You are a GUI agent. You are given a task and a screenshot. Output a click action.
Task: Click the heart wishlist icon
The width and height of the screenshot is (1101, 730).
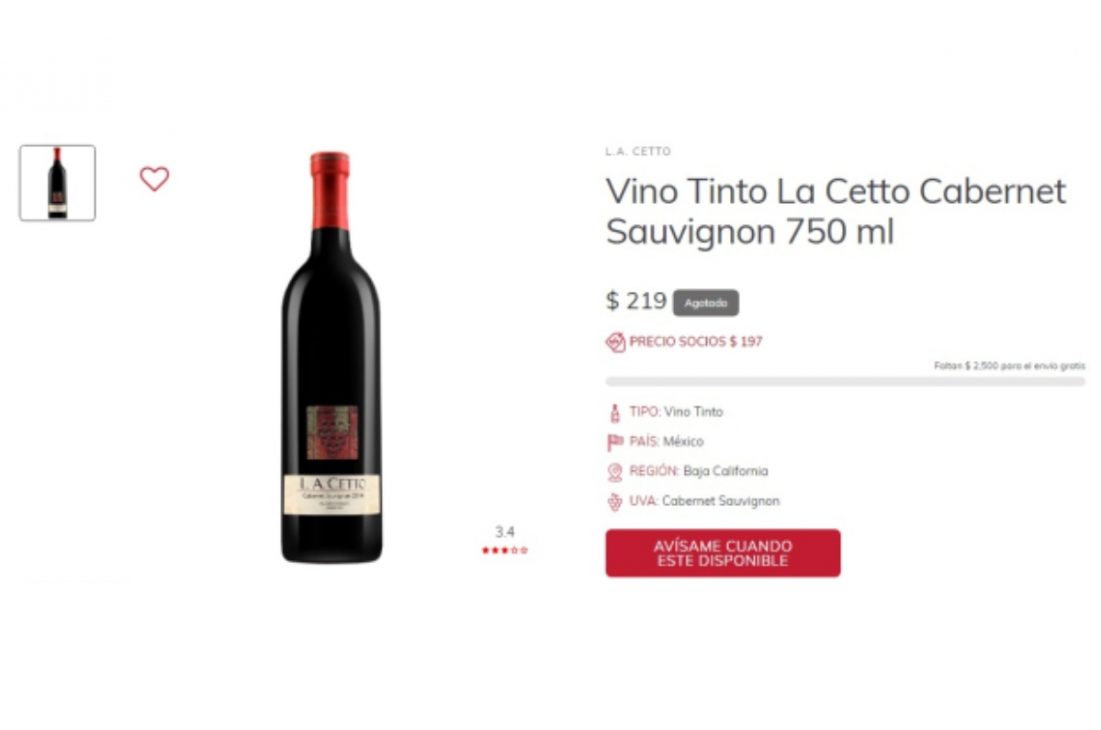pyautogui.click(x=154, y=179)
